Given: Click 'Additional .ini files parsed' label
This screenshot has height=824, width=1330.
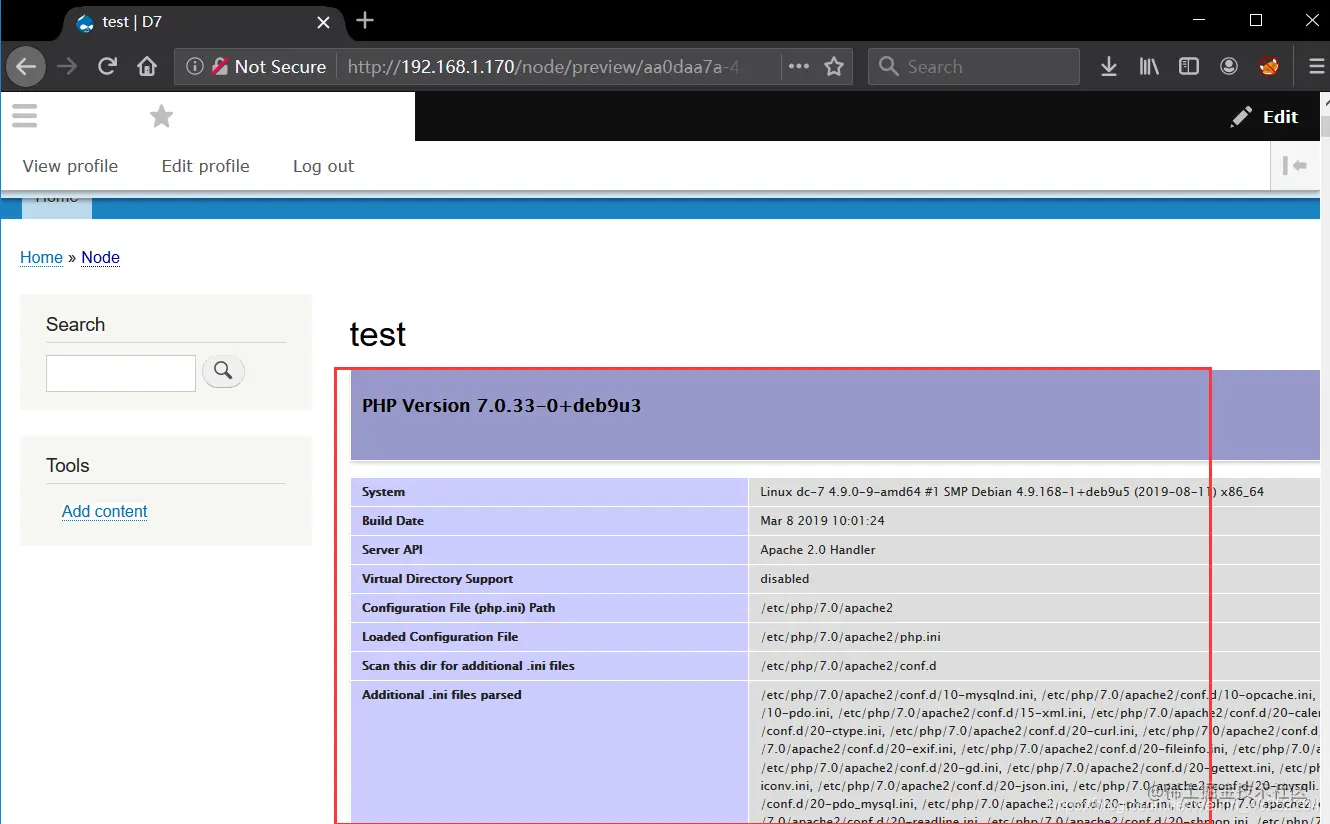Looking at the screenshot, I should (x=441, y=695).
